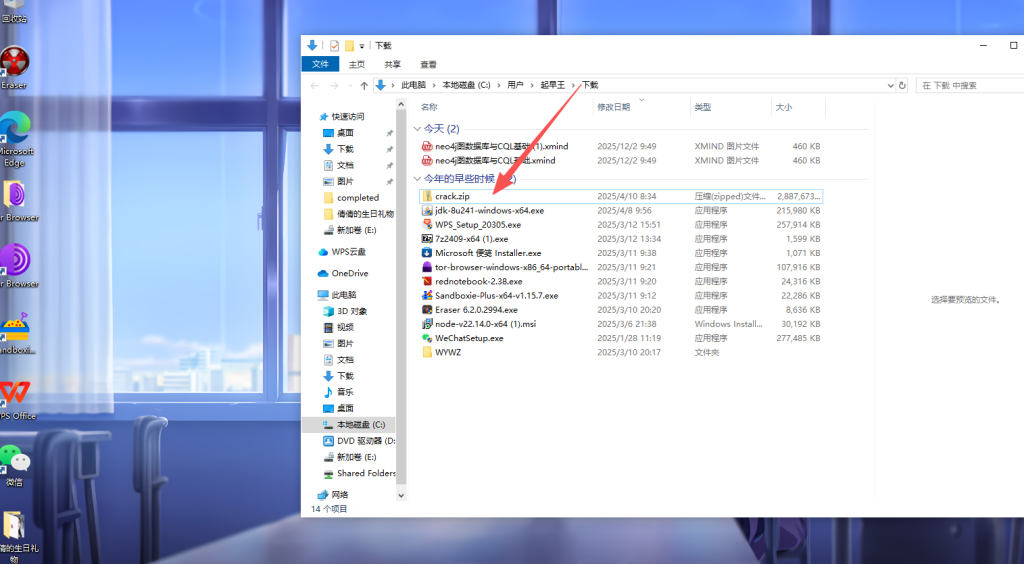This screenshot has width=1024, height=564.
Task: Open OneDrive in the navigation pane
Action: coord(349,273)
